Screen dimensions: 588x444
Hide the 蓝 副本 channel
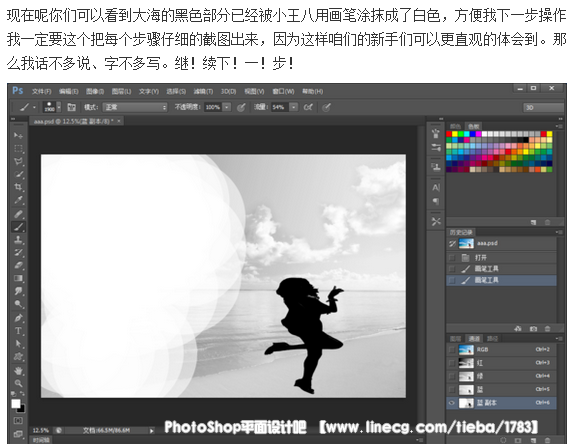point(452,403)
